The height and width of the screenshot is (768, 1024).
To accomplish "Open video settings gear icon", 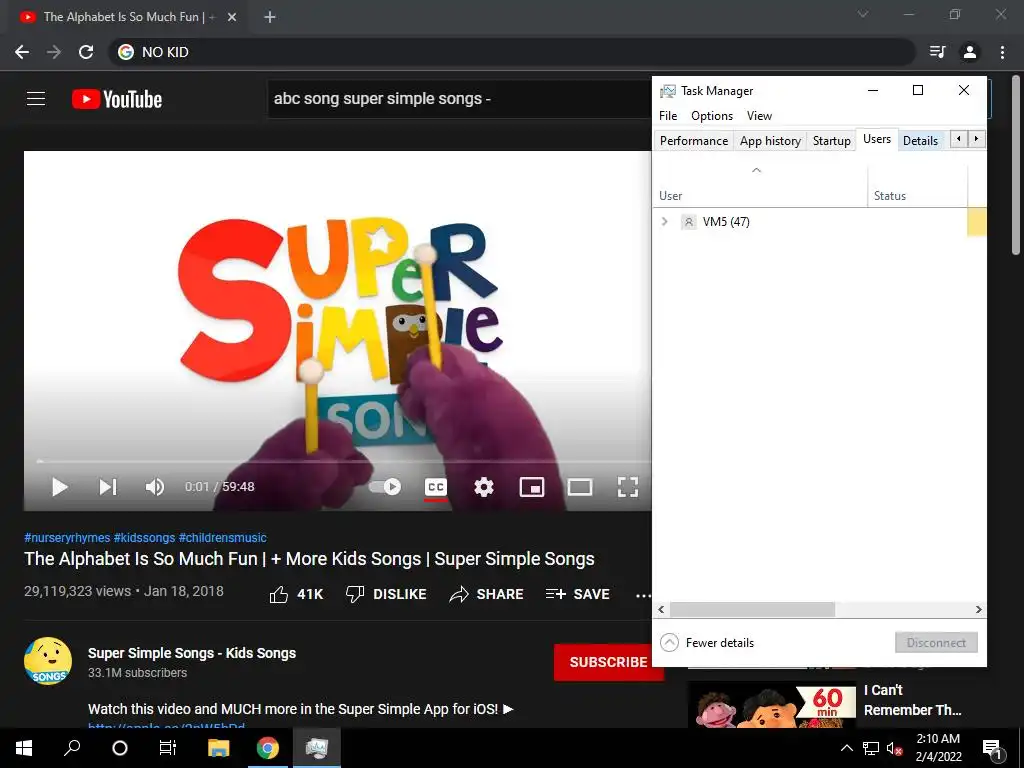I will (x=484, y=487).
